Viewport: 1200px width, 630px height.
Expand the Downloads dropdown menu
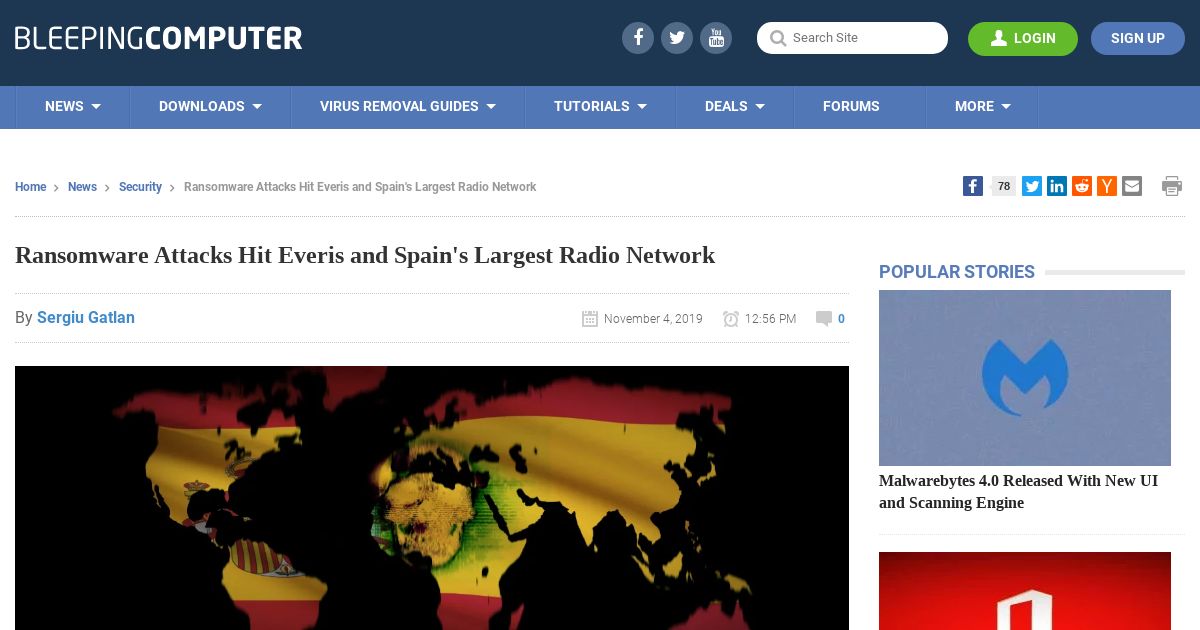[210, 106]
